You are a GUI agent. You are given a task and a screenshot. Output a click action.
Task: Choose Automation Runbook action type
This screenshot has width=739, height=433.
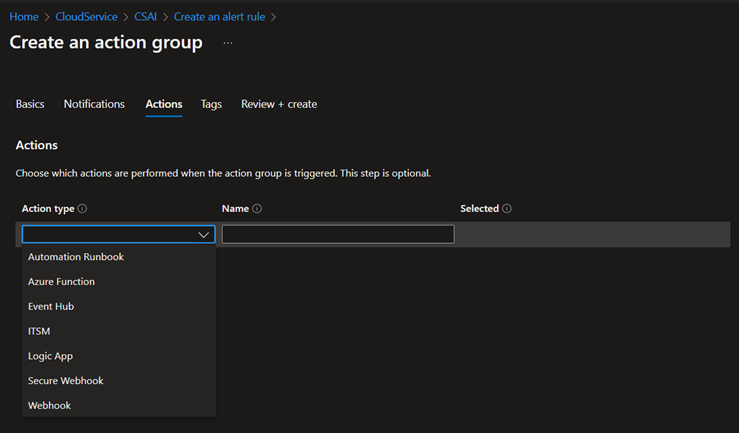[119, 257]
